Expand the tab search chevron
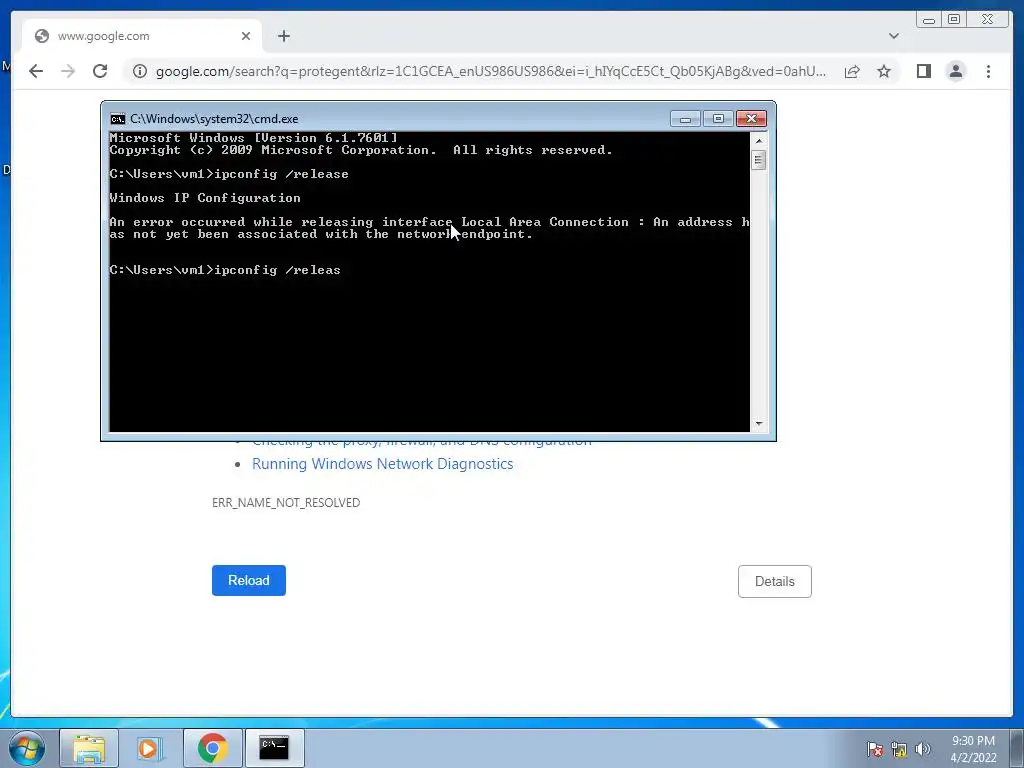This screenshot has height=768, width=1024. [x=893, y=36]
